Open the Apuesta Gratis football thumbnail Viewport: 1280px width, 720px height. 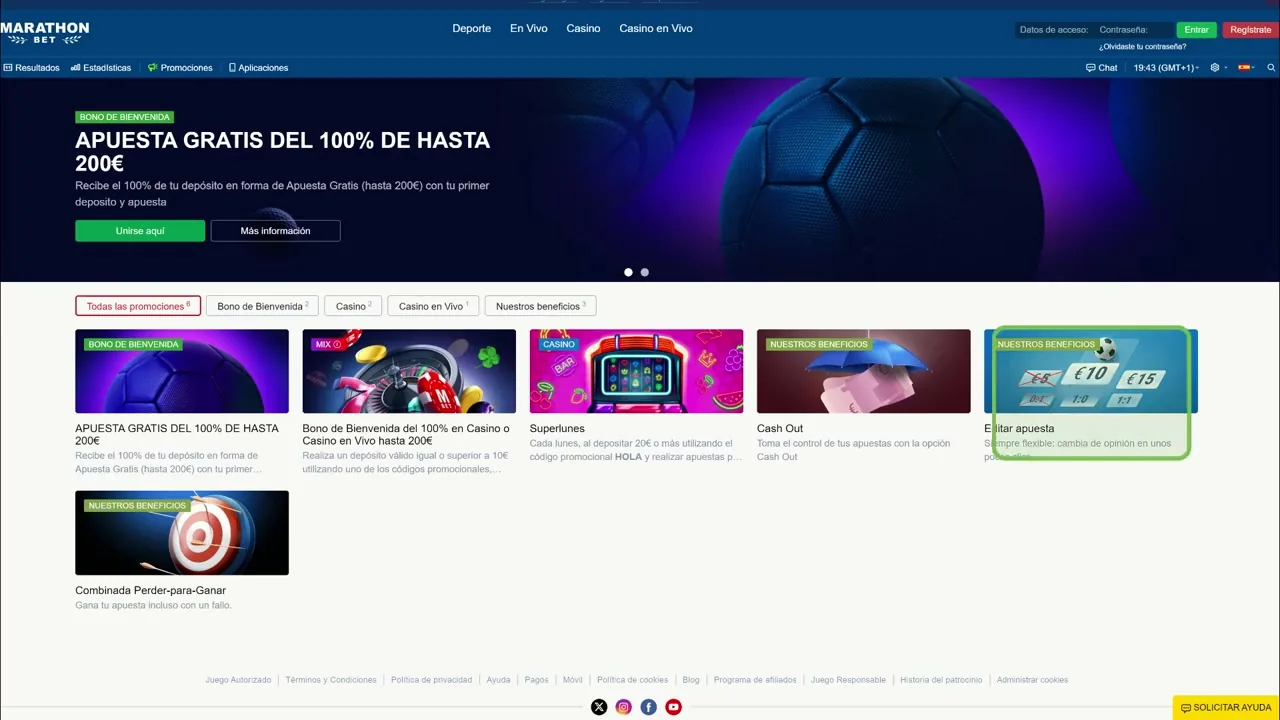point(182,371)
